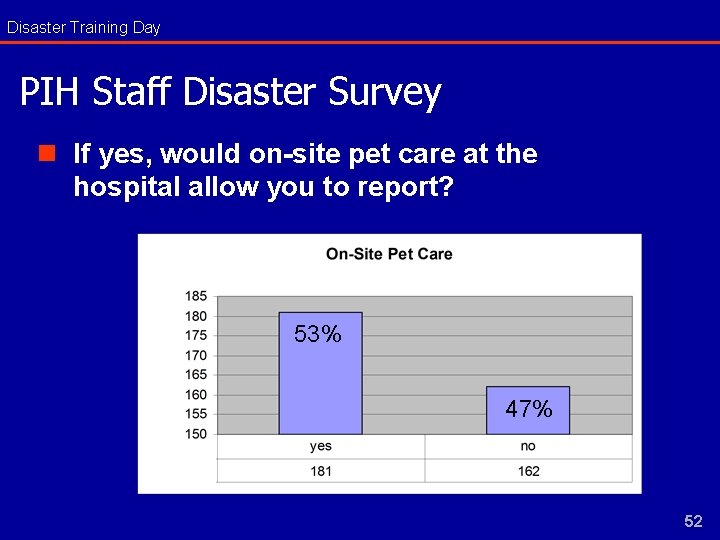
Task: Click the 'Disaster Training Day' header text
Action: click(x=84, y=28)
